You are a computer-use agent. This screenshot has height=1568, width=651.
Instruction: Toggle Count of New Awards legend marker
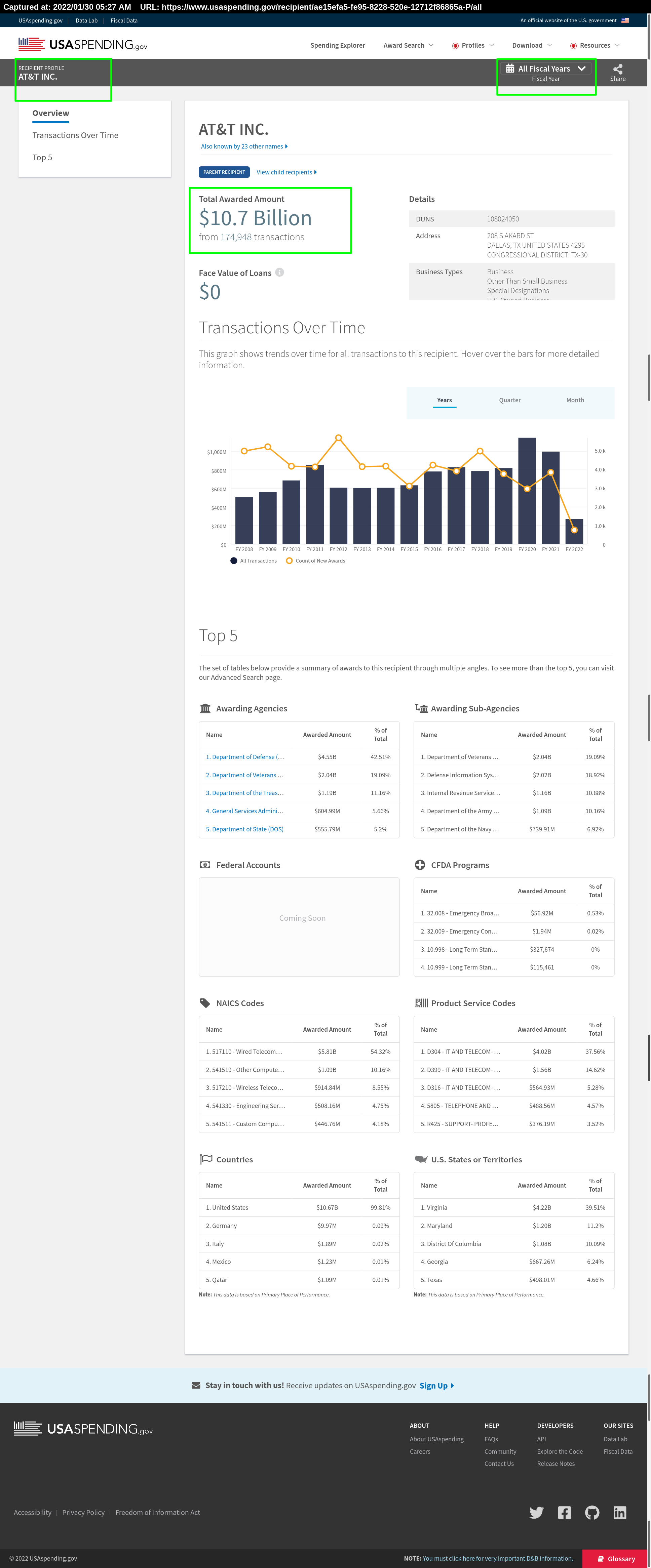pos(289,561)
